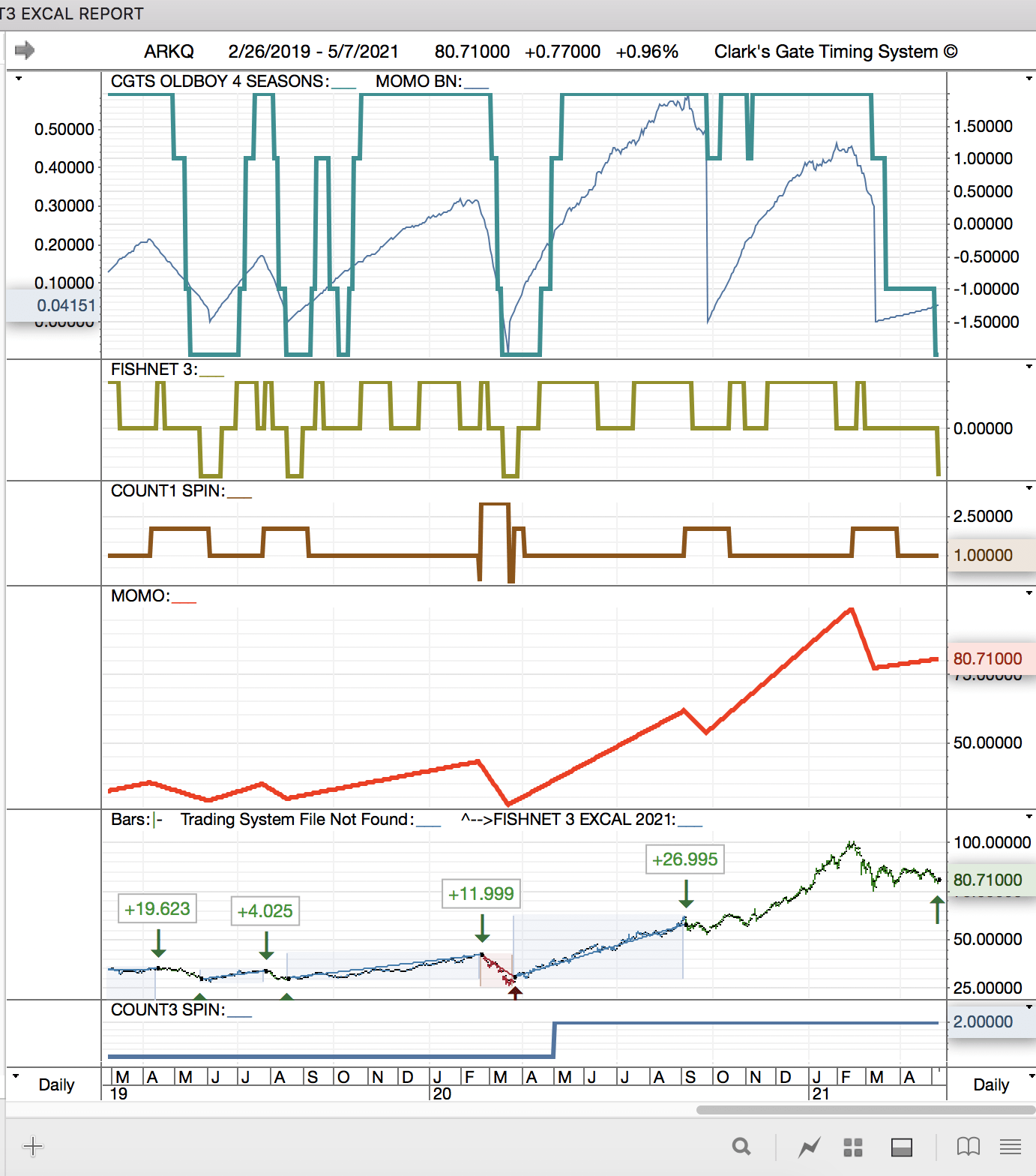Click the green down arrow under +4.025
The image size is (1036, 1176).
[266, 945]
